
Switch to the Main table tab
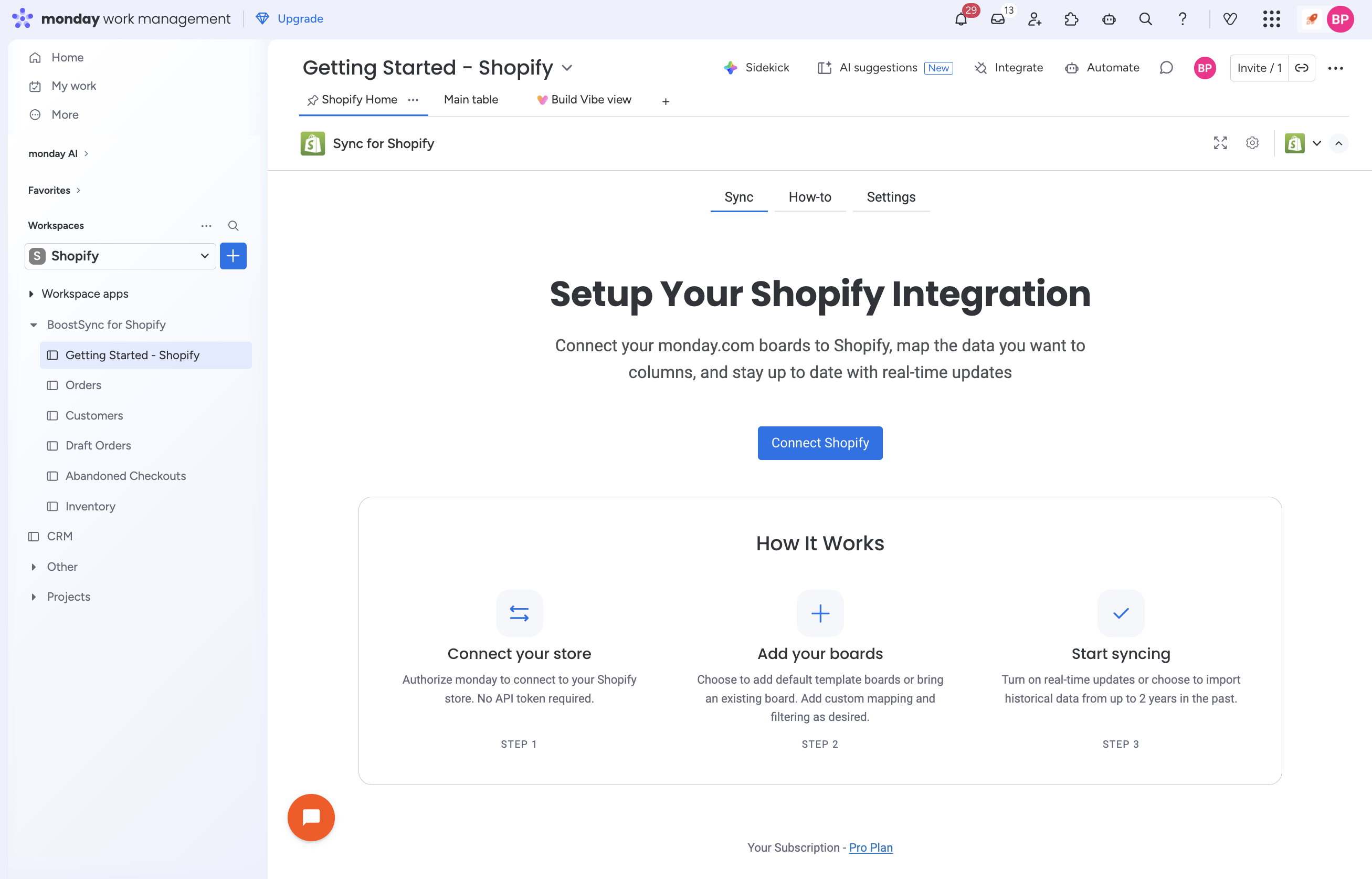click(471, 100)
